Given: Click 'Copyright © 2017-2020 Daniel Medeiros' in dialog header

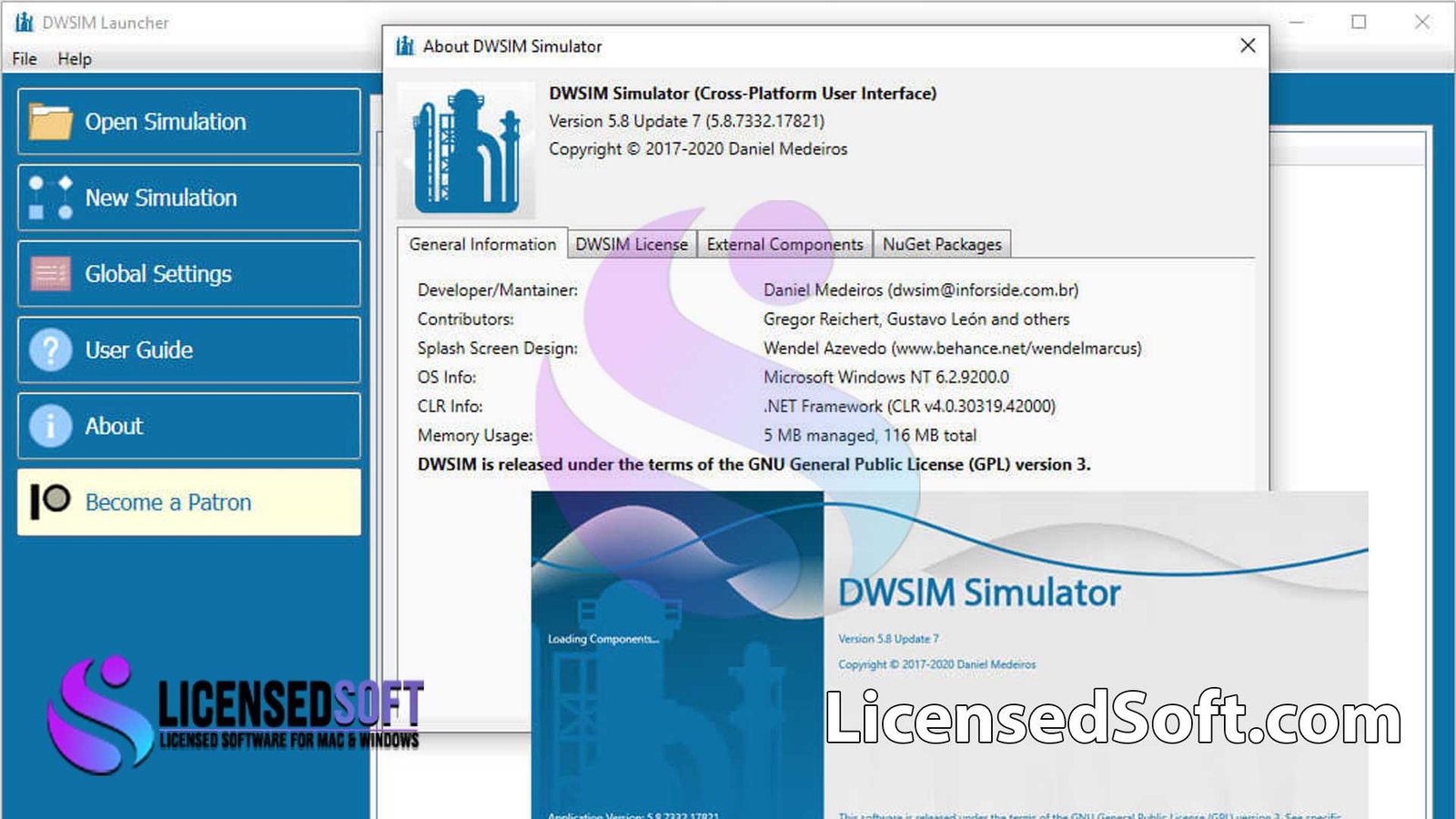Looking at the screenshot, I should click(698, 148).
